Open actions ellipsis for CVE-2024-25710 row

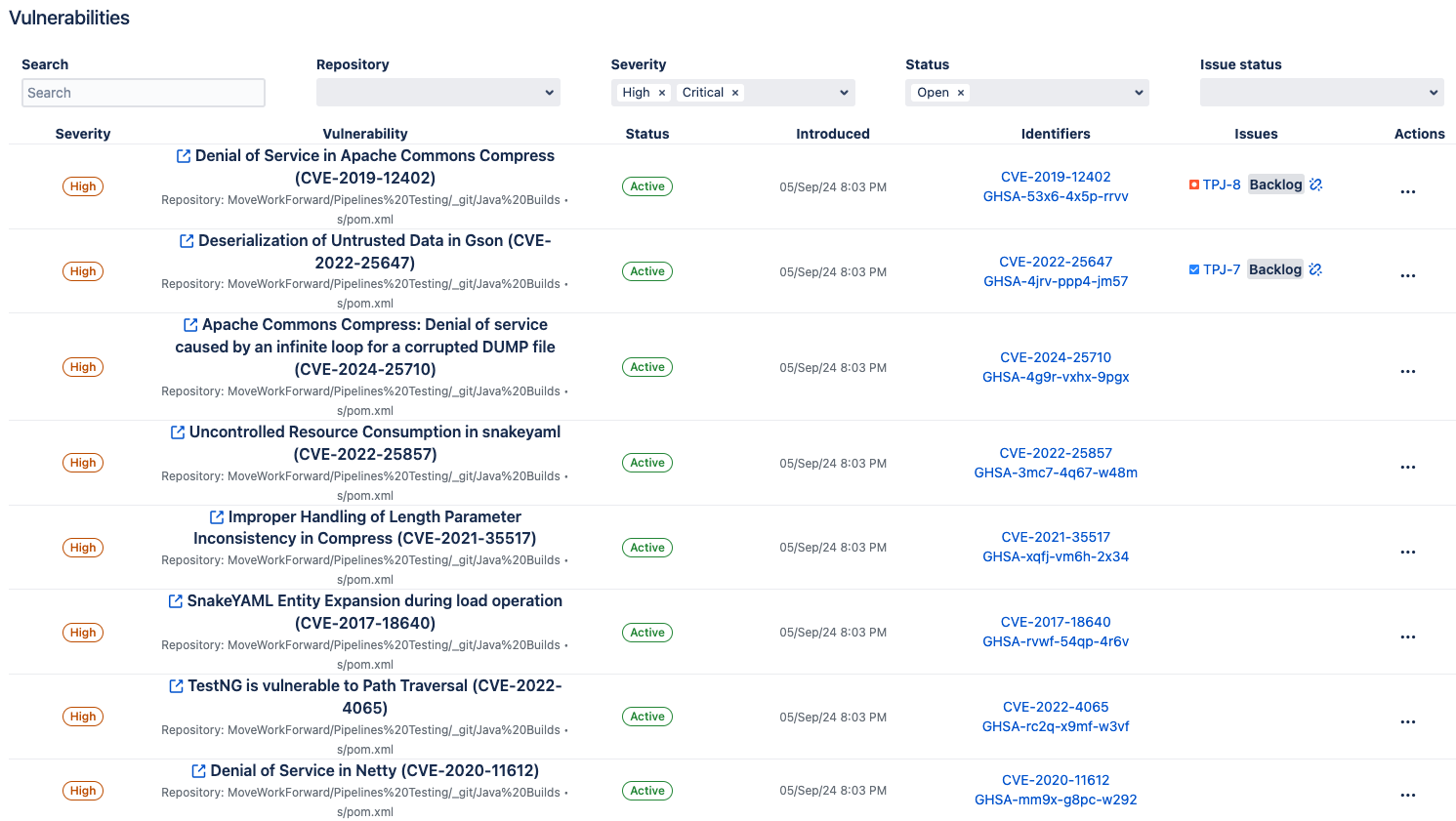pos(1407,371)
